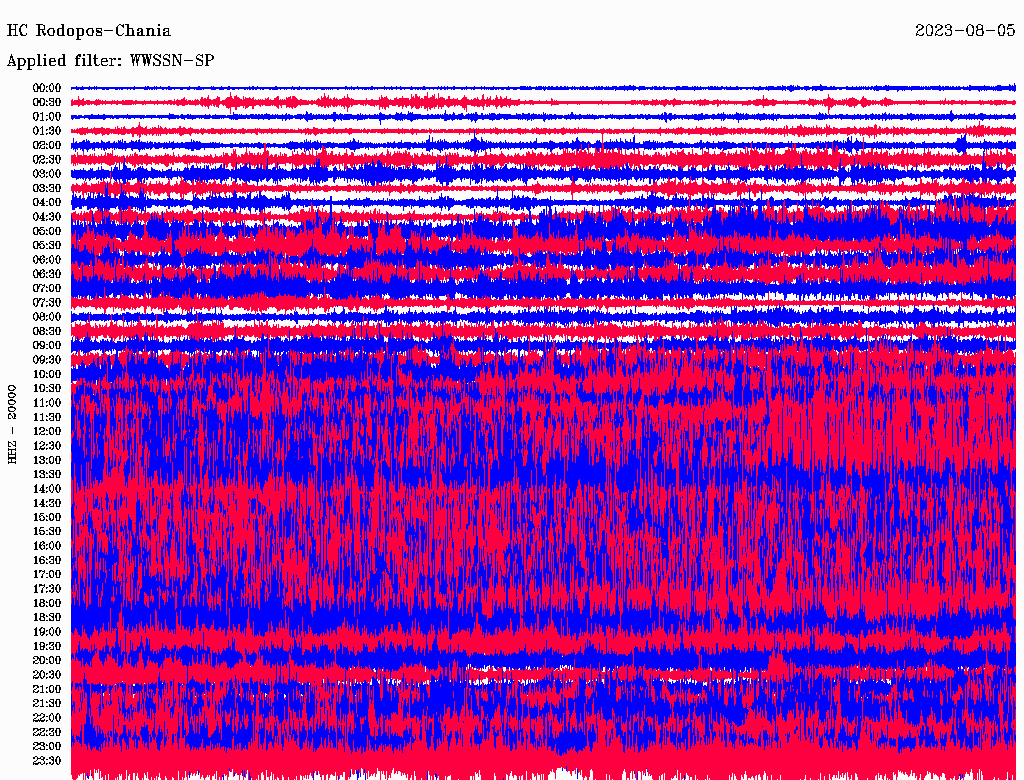Image resolution: width=1024 pixels, height=780 pixels.
Task: Click the '17:00' time label
Action: (x=47, y=574)
